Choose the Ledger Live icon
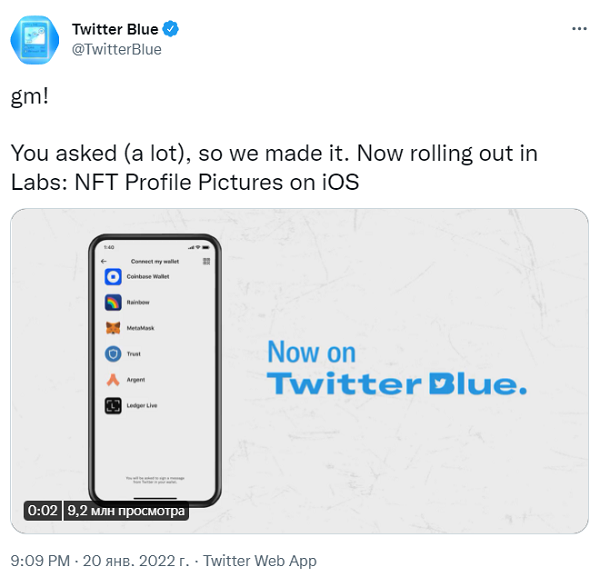Image resolution: width=600 pixels, height=587 pixels. 113,406
